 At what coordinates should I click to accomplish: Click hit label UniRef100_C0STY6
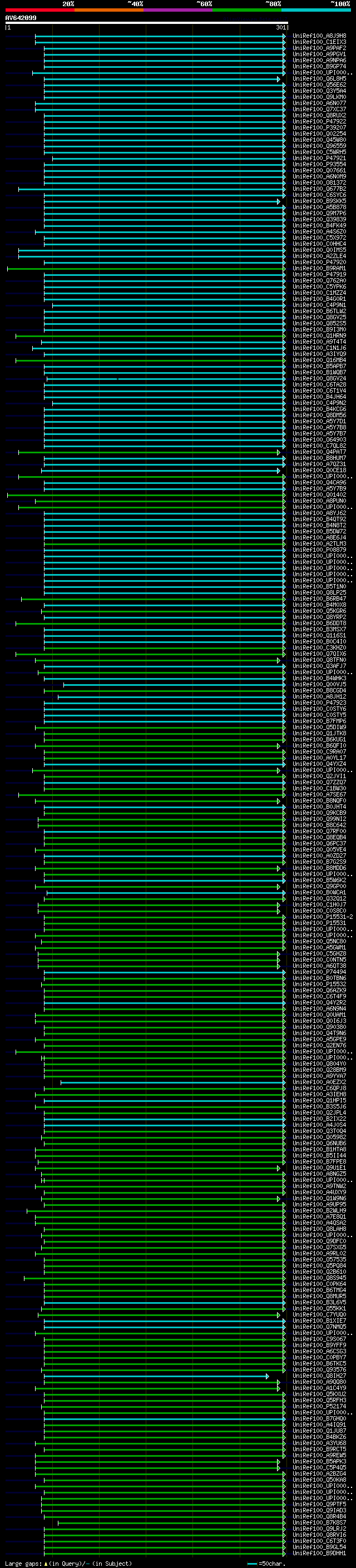(319, 709)
